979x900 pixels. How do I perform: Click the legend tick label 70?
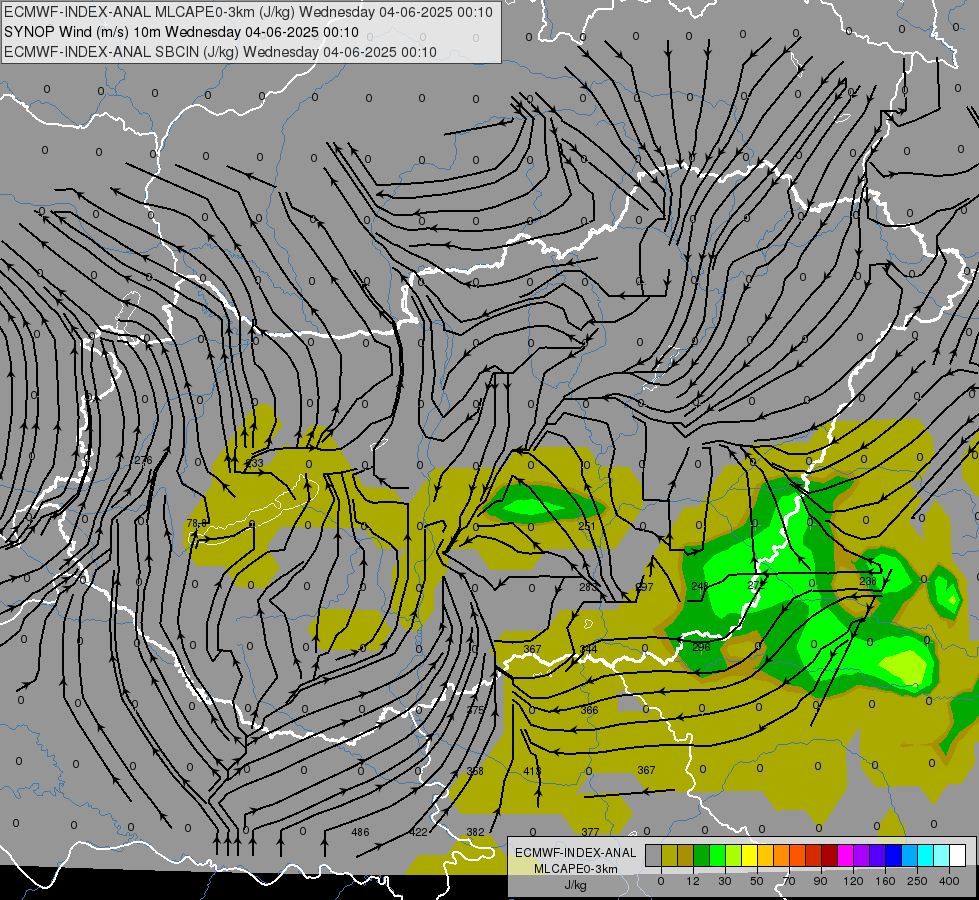click(x=789, y=881)
